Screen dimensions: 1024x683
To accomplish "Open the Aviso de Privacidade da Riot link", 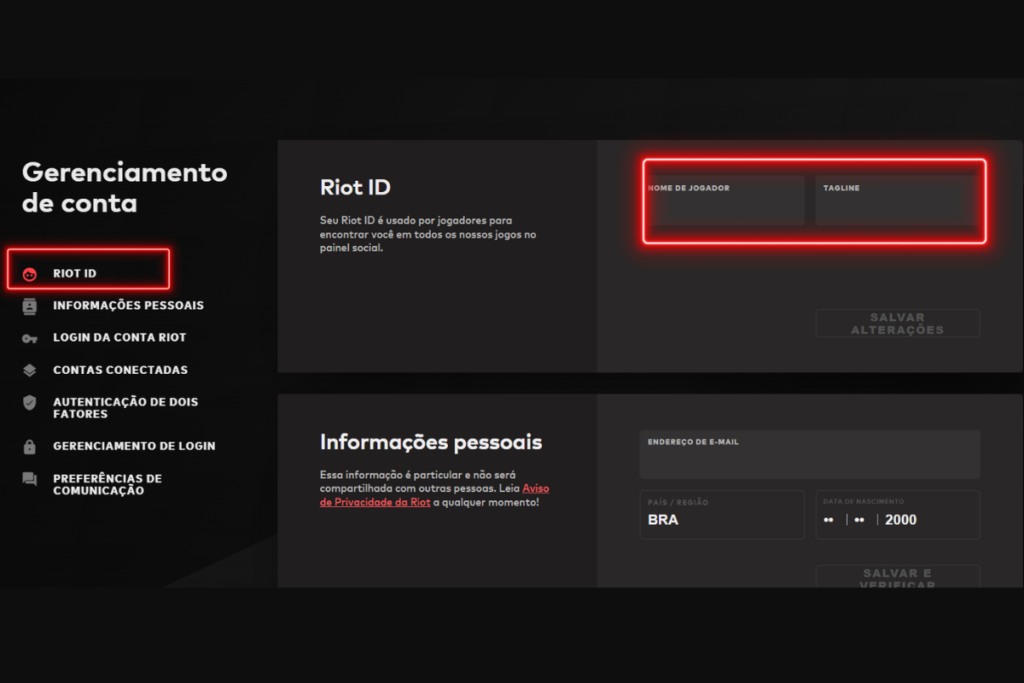I will click(x=434, y=495).
